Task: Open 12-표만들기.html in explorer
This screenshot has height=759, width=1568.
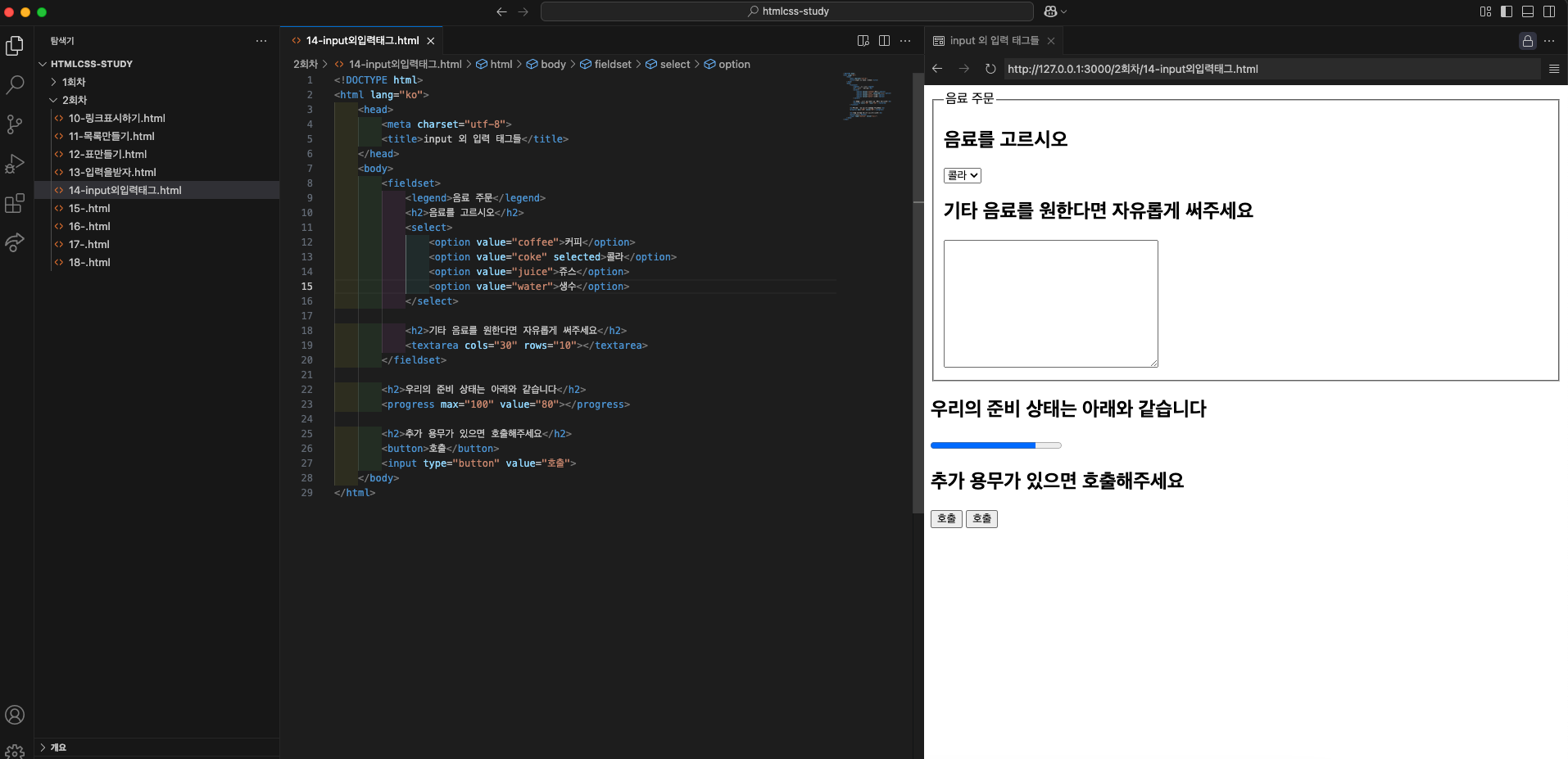Action: tap(156, 154)
